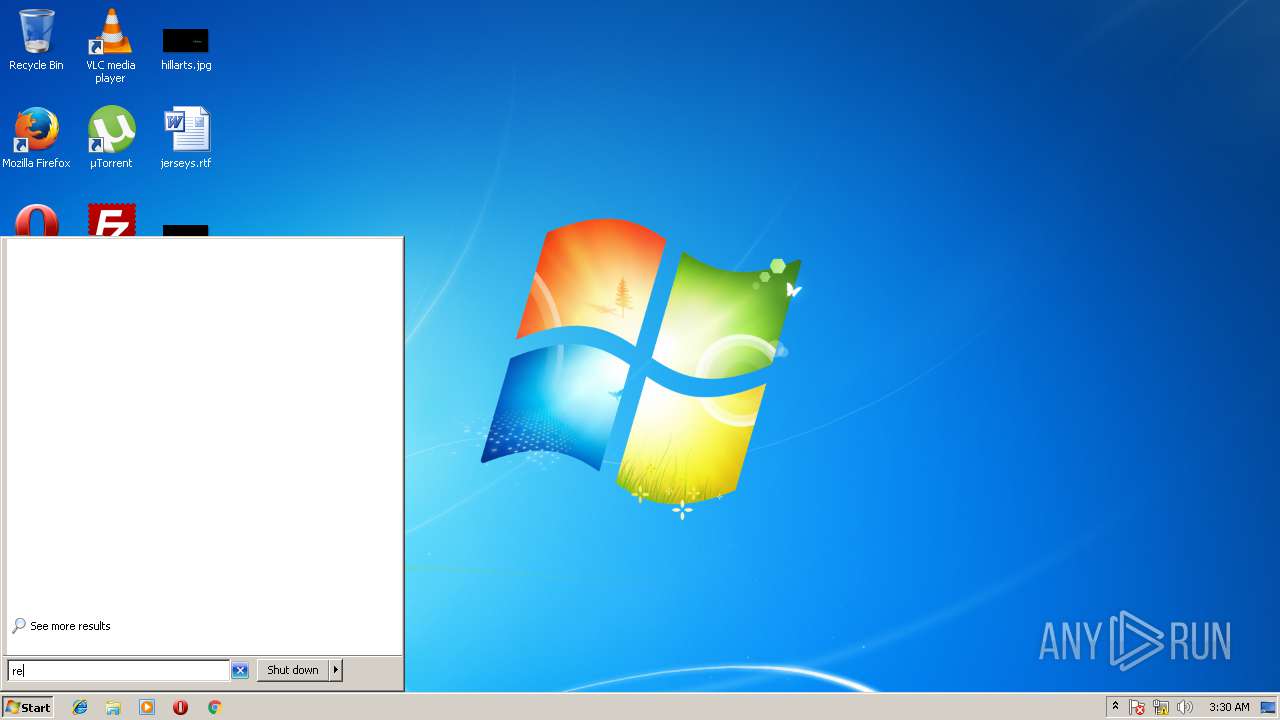Click the Shut down button

[x=293, y=670]
